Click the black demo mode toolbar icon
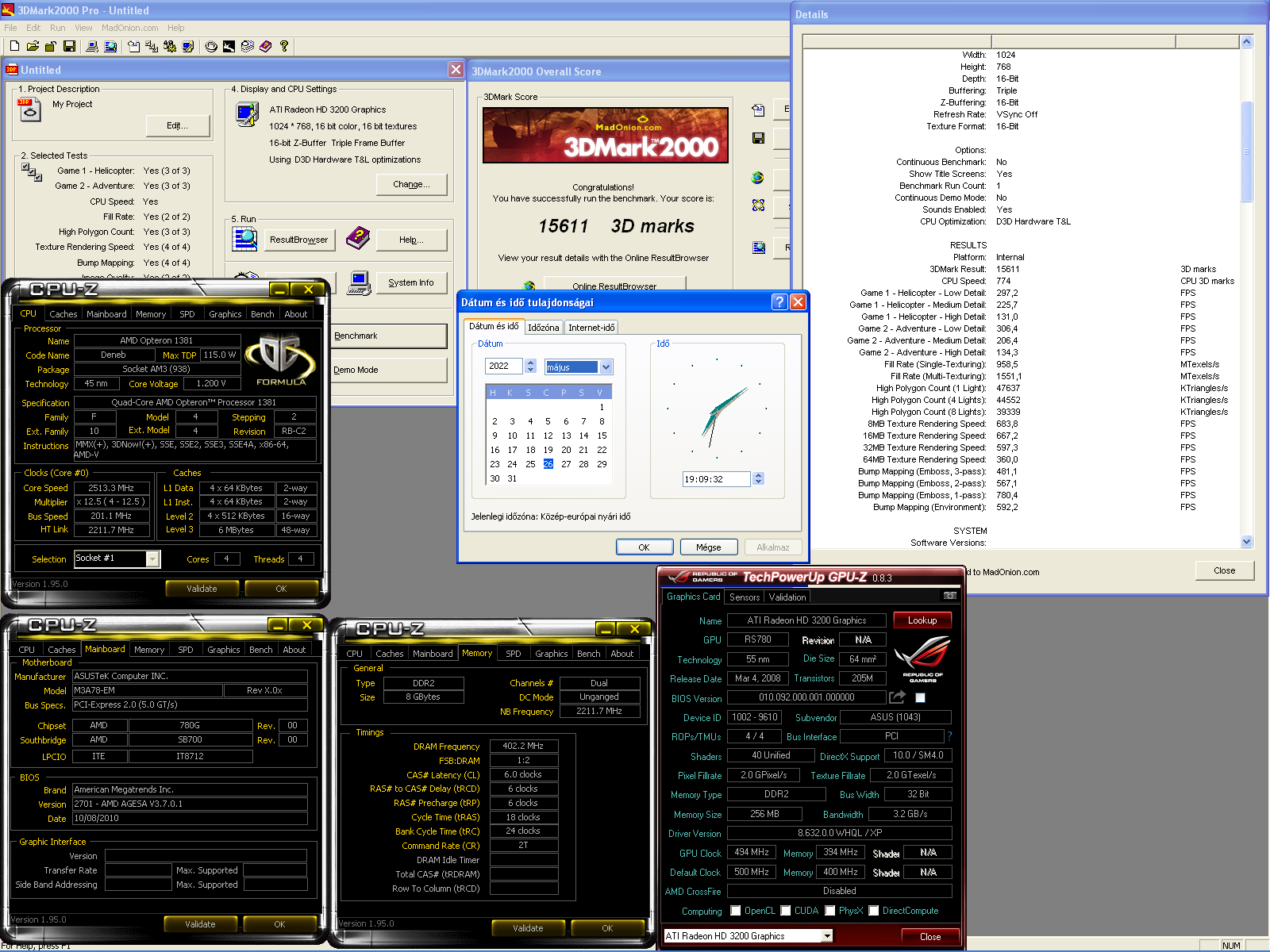This screenshot has height=952, width=1270. coord(229,47)
